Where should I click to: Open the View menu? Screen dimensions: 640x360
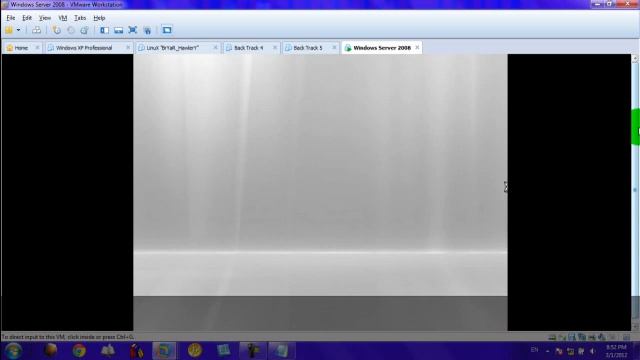45,18
